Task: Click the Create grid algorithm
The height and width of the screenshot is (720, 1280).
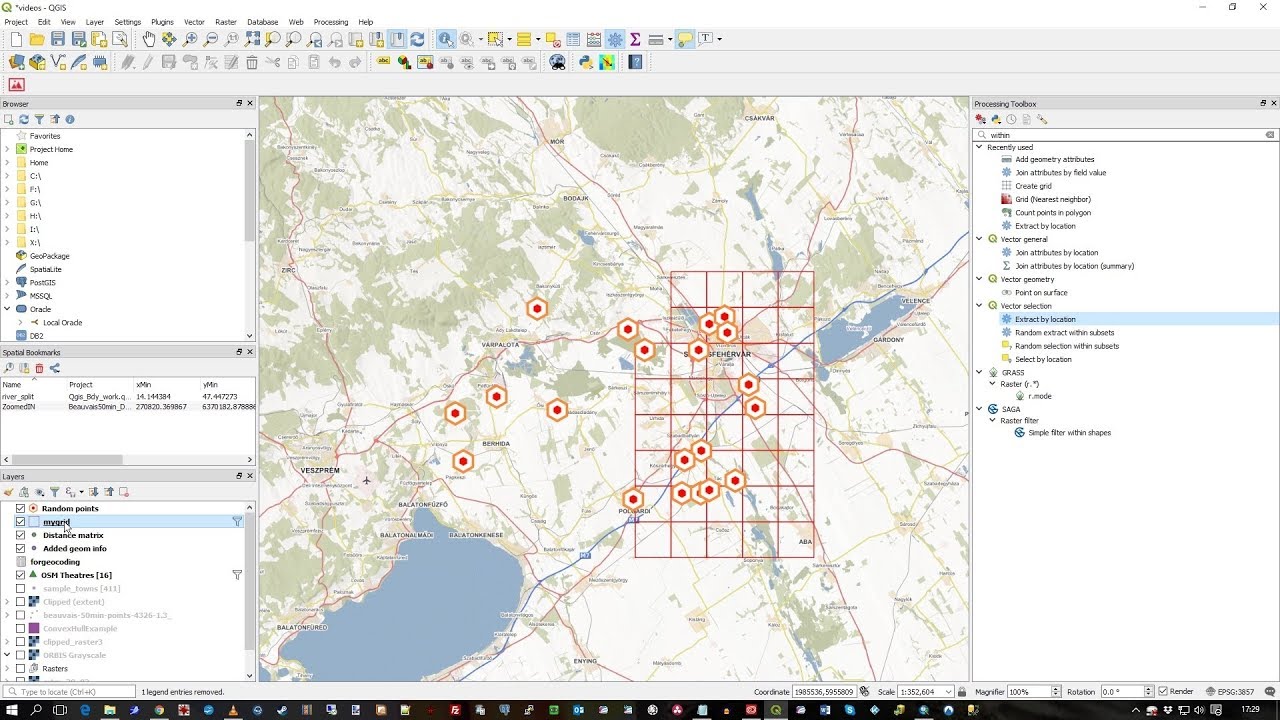Action: pyautogui.click(x=1033, y=186)
